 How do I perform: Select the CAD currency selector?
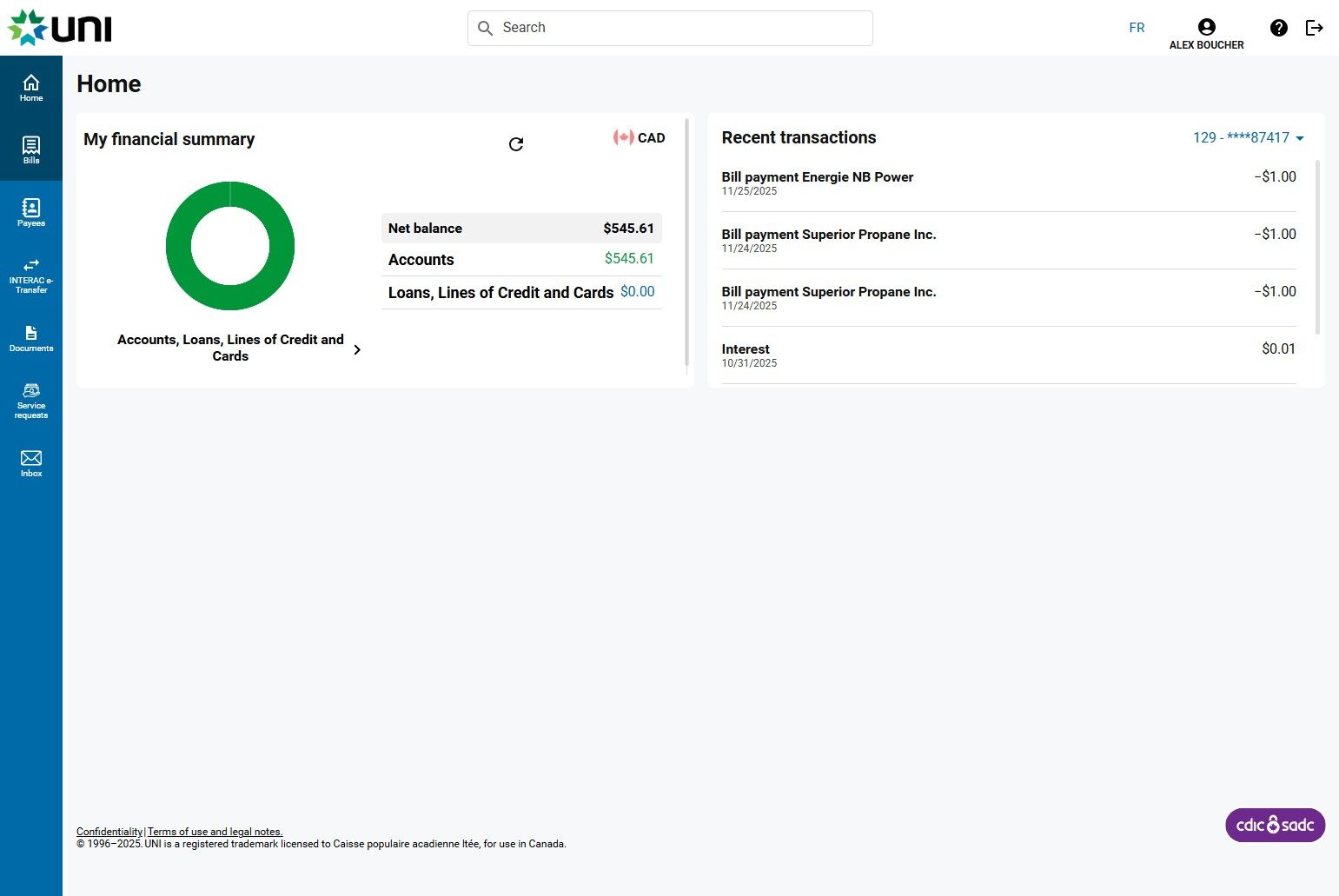pos(639,137)
